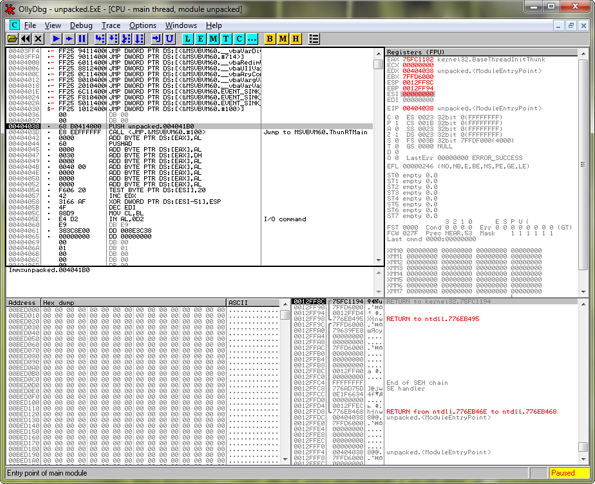Click the disassembly pane scroll up arrow
Image resolution: width=595 pixels, height=484 pixels.
(x=378, y=53)
